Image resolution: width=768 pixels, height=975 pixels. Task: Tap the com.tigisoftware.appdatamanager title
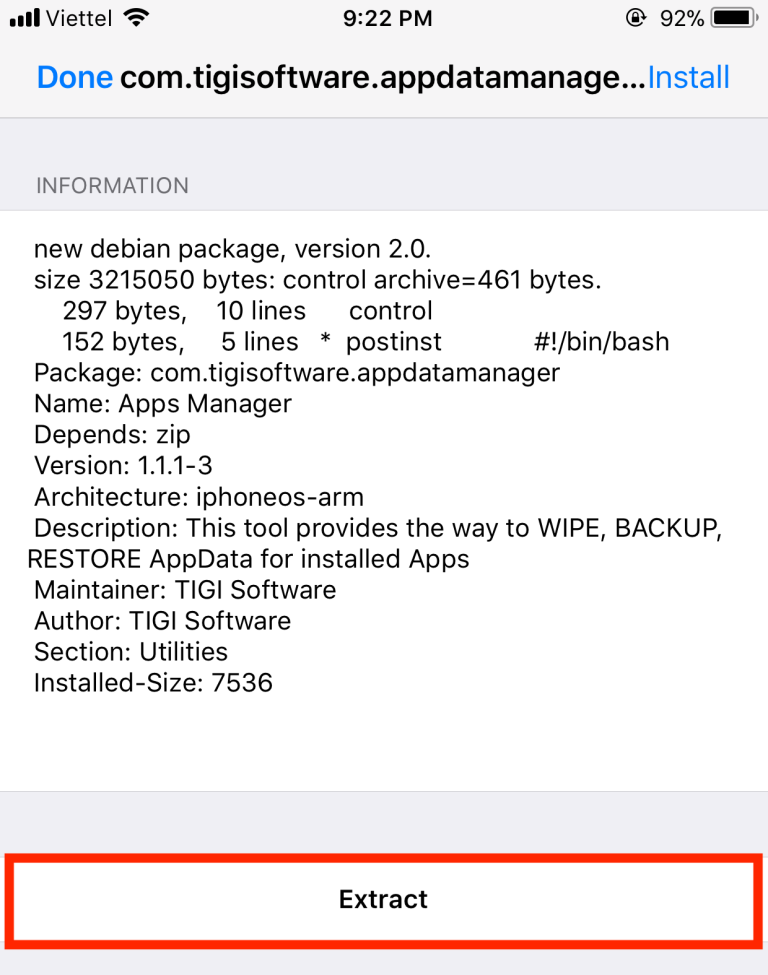[x=384, y=77]
